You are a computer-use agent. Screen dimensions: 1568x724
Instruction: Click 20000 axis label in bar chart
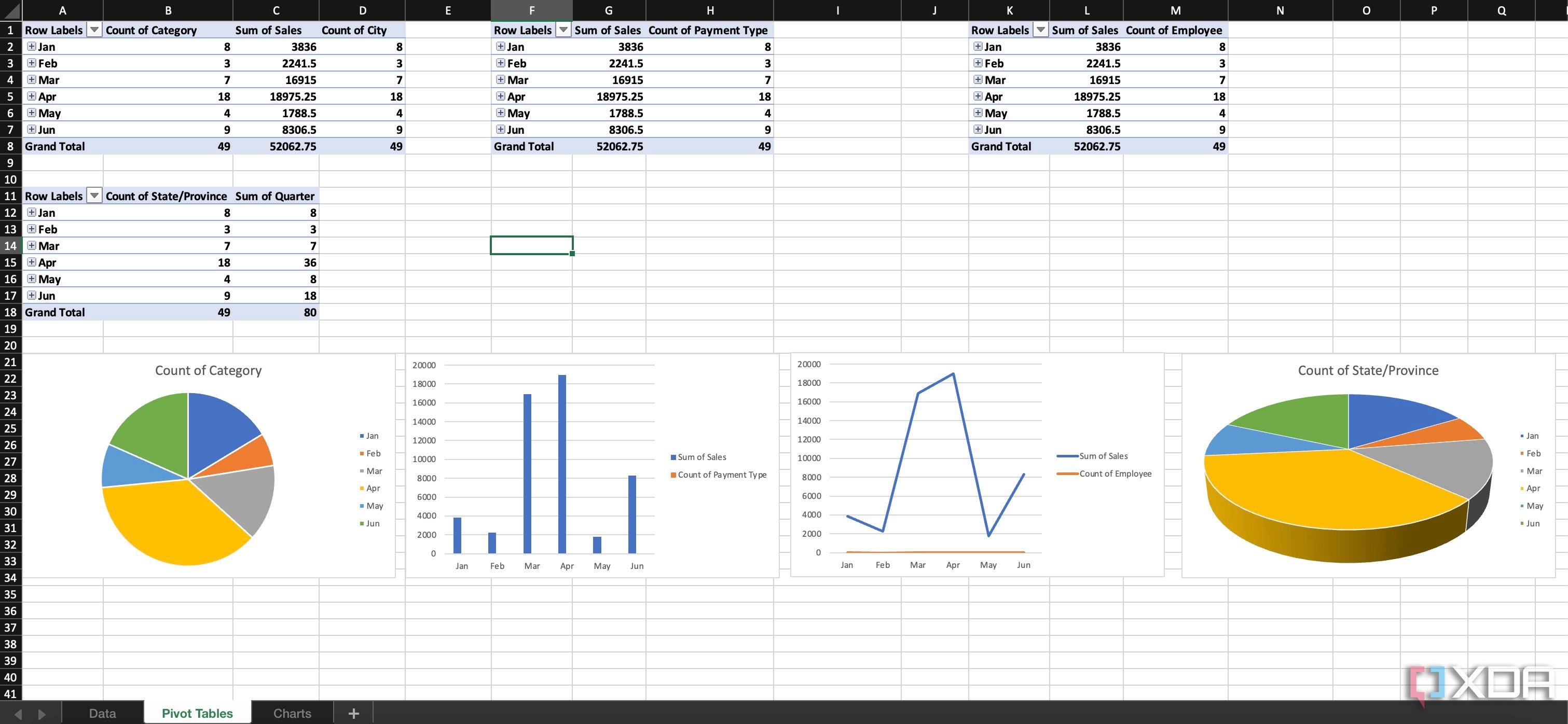pyautogui.click(x=424, y=365)
